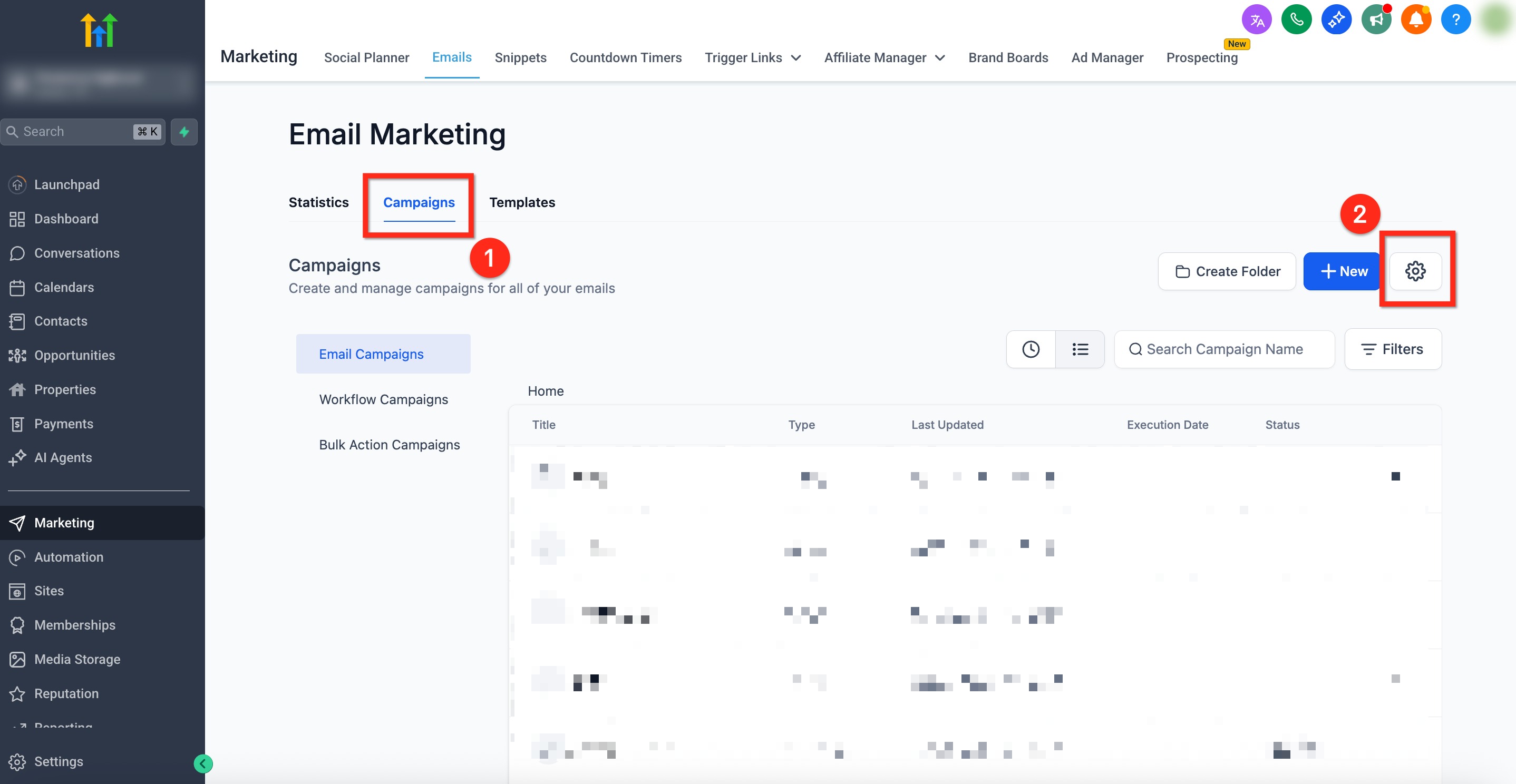Open the megaphone announcements icon
1516x784 pixels.
tap(1376, 20)
